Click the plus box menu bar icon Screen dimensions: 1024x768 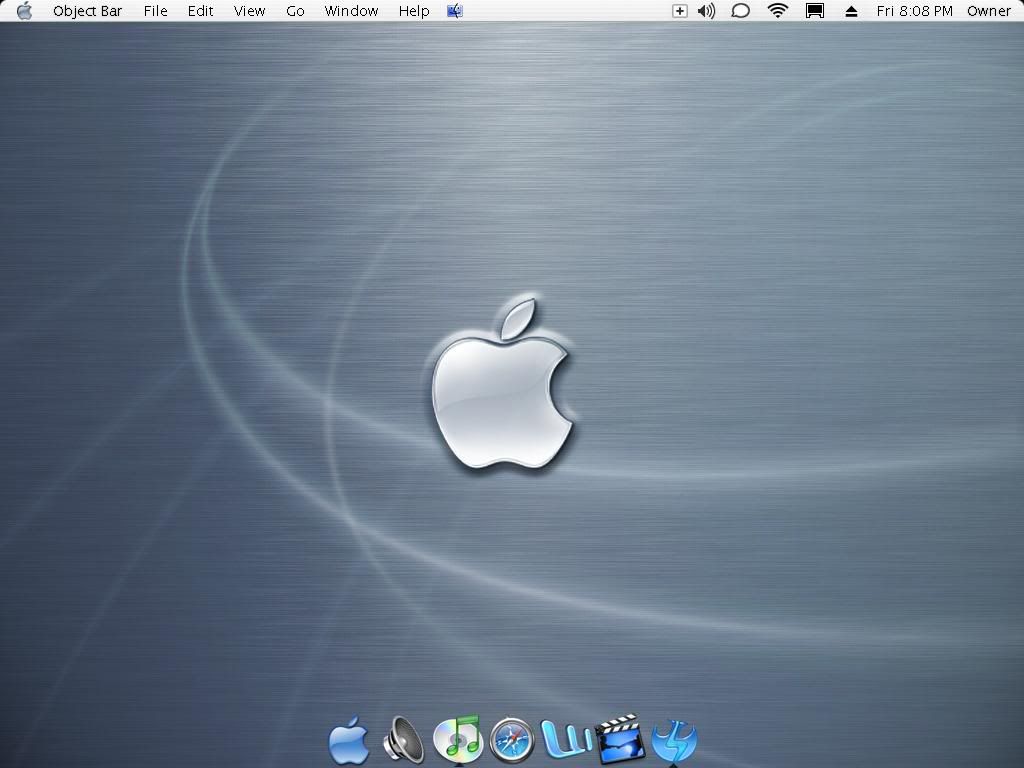(680, 10)
